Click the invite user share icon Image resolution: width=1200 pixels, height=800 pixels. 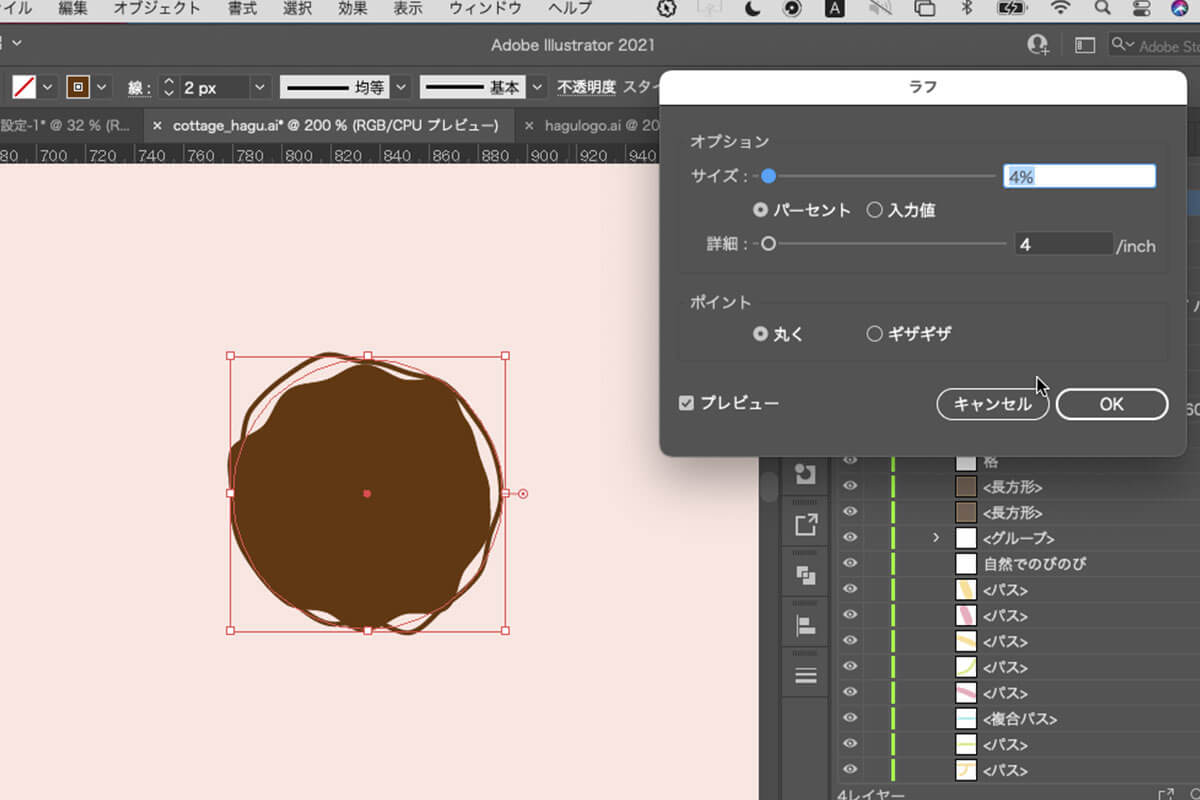[1038, 45]
